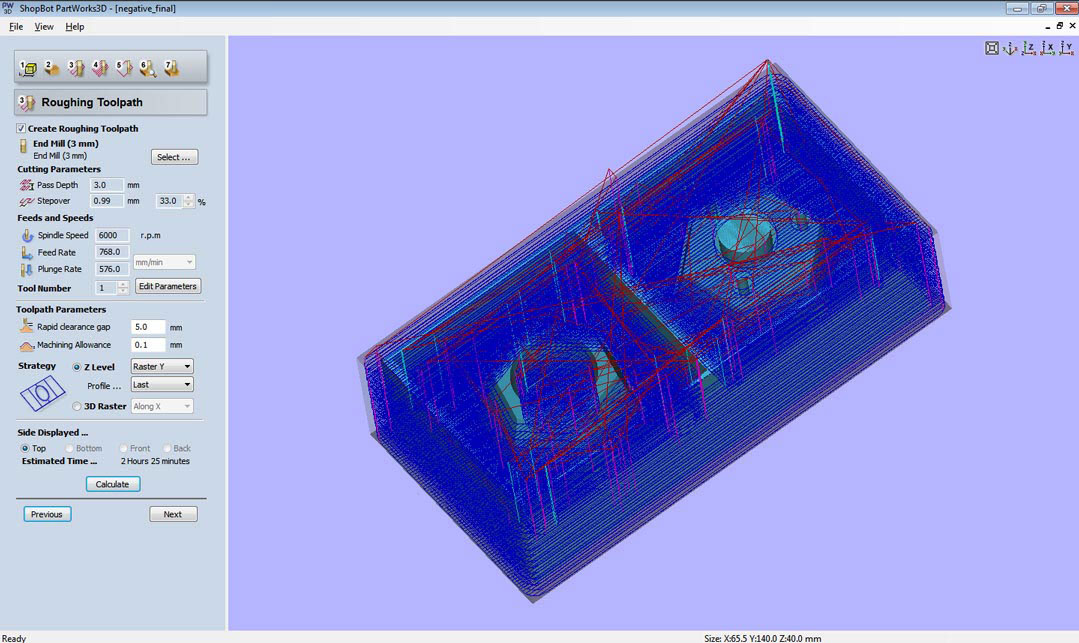Select the Bottom side displayed option
The image size is (1079, 643).
click(70, 448)
